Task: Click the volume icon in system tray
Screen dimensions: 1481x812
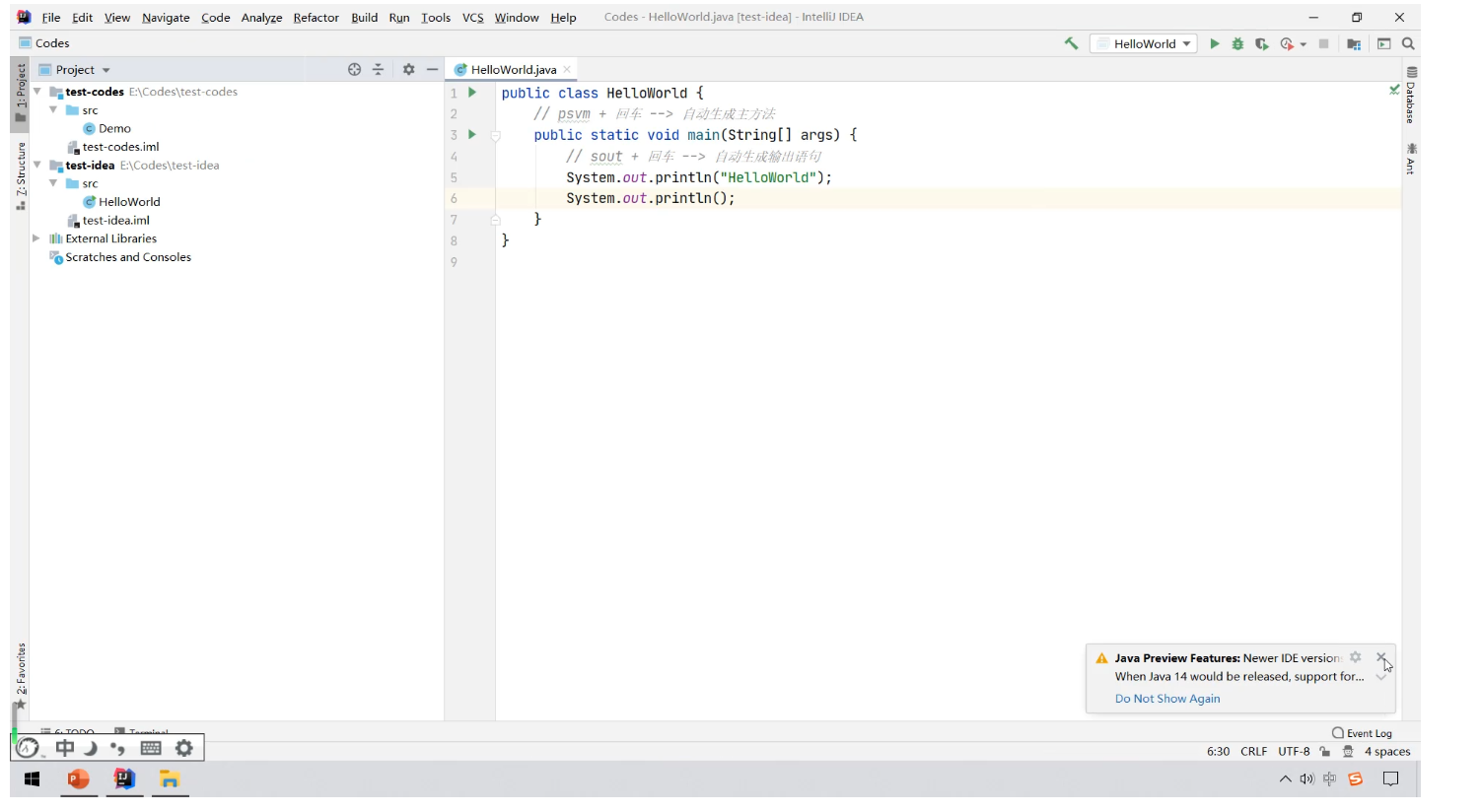Action: [x=1307, y=778]
